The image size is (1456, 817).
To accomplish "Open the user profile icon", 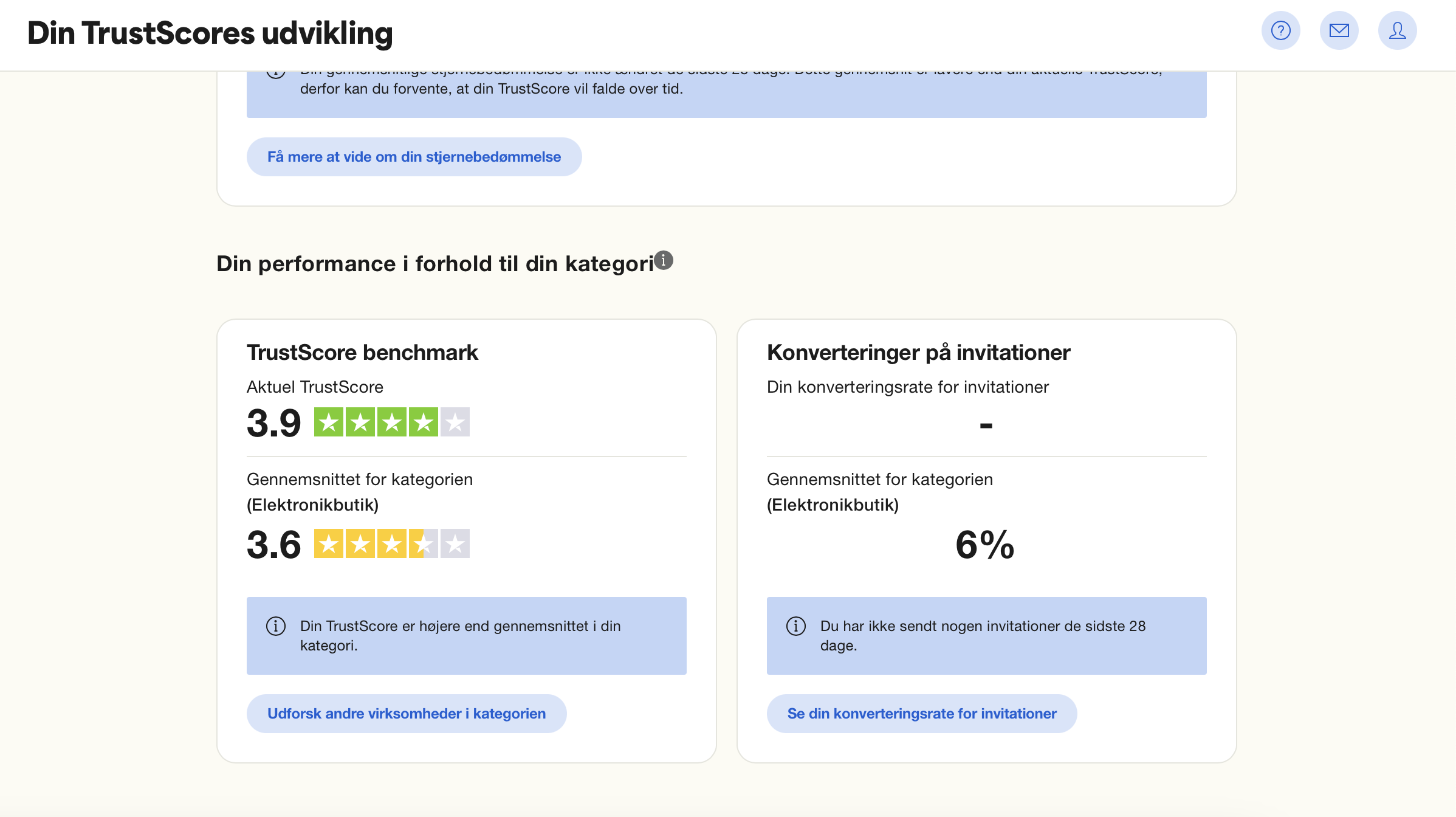I will pyautogui.click(x=1397, y=30).
